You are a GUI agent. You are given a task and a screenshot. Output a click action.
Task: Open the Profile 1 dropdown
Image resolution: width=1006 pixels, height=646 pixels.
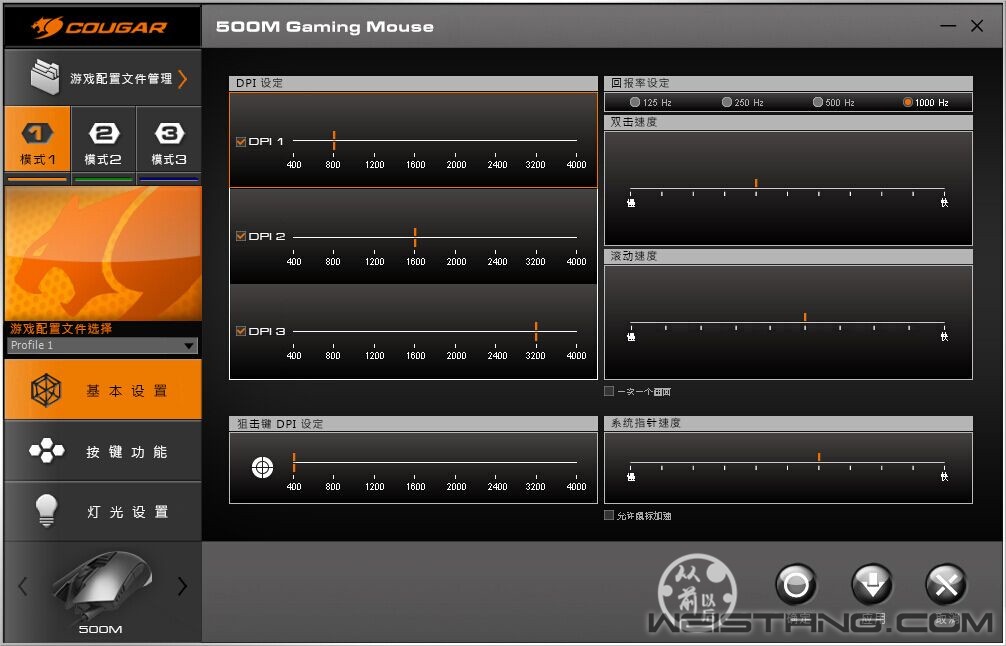(x=103, y=345)
